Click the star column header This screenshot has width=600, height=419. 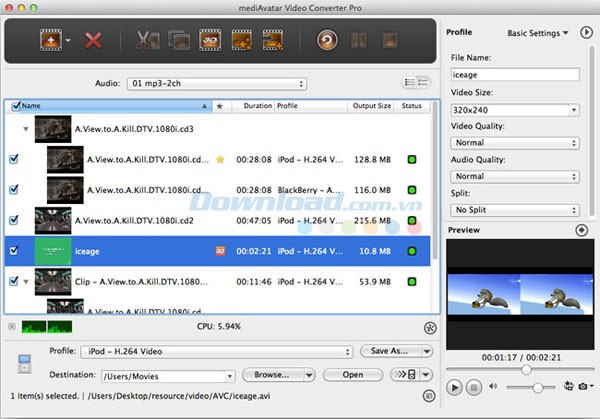[220, 106]
